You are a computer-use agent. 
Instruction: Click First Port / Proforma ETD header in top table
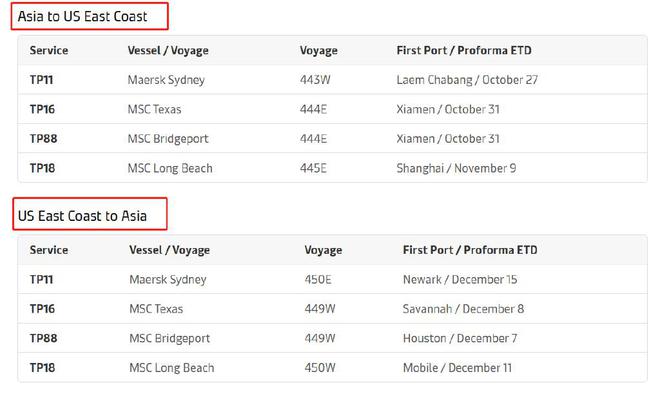[x=464, y=51]
